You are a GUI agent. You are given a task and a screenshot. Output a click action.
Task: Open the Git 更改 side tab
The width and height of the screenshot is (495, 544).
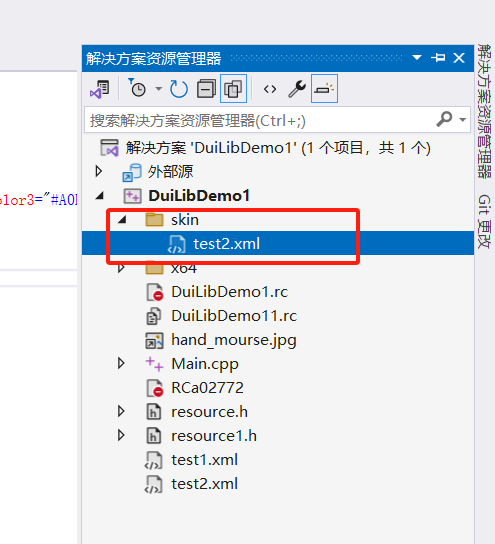484,221
